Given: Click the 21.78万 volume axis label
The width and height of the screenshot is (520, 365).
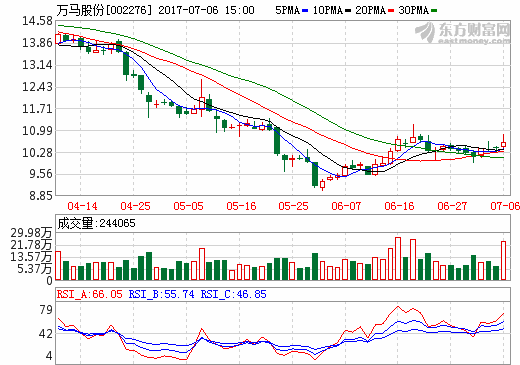Looking at the screenshot, I should point(31,245).
